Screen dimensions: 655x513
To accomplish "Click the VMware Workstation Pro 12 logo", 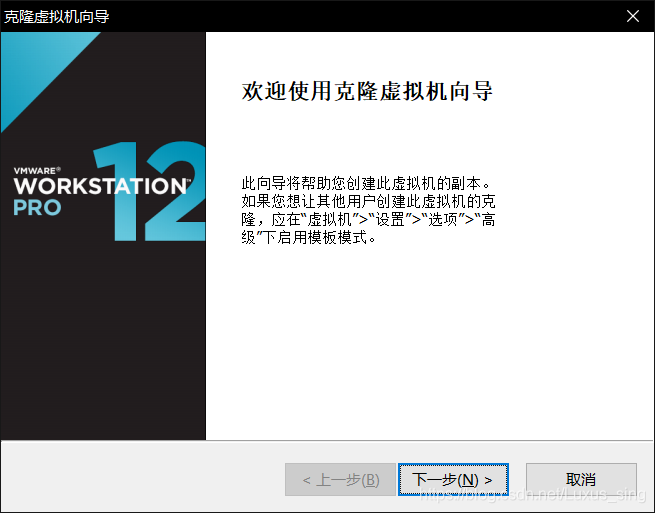I will pyautogui.click(x=109, y=191).
